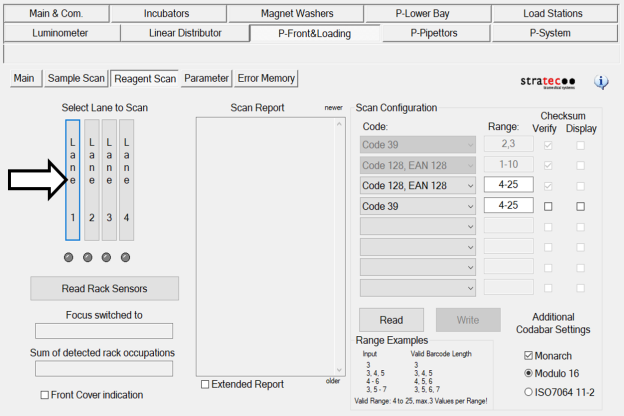Enable the Extended Report checkbox
Image resolution: width=624 pixels, height=416 pixels.
(205, 384)
